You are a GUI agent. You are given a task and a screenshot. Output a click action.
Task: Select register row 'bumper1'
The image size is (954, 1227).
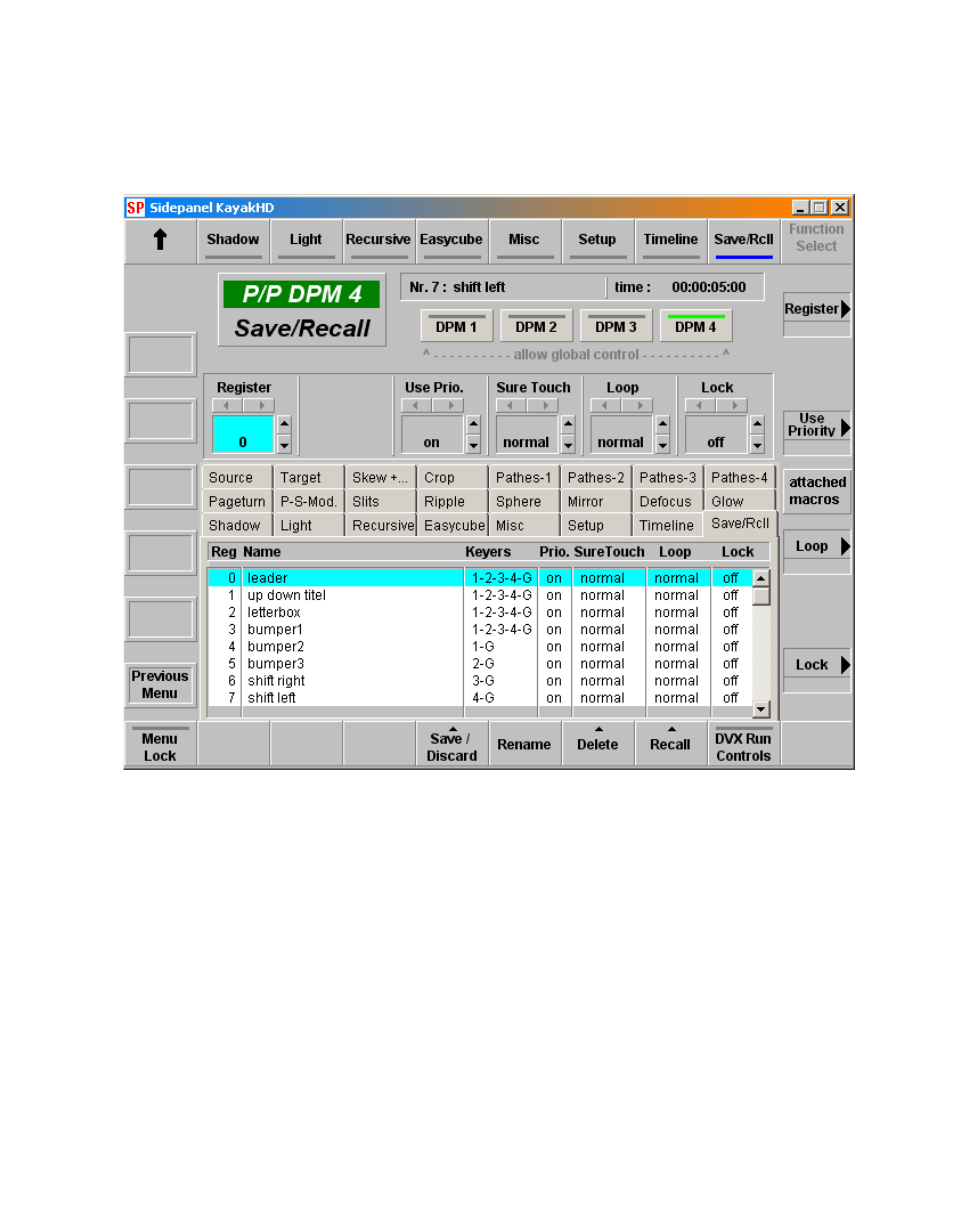(480, 629)
